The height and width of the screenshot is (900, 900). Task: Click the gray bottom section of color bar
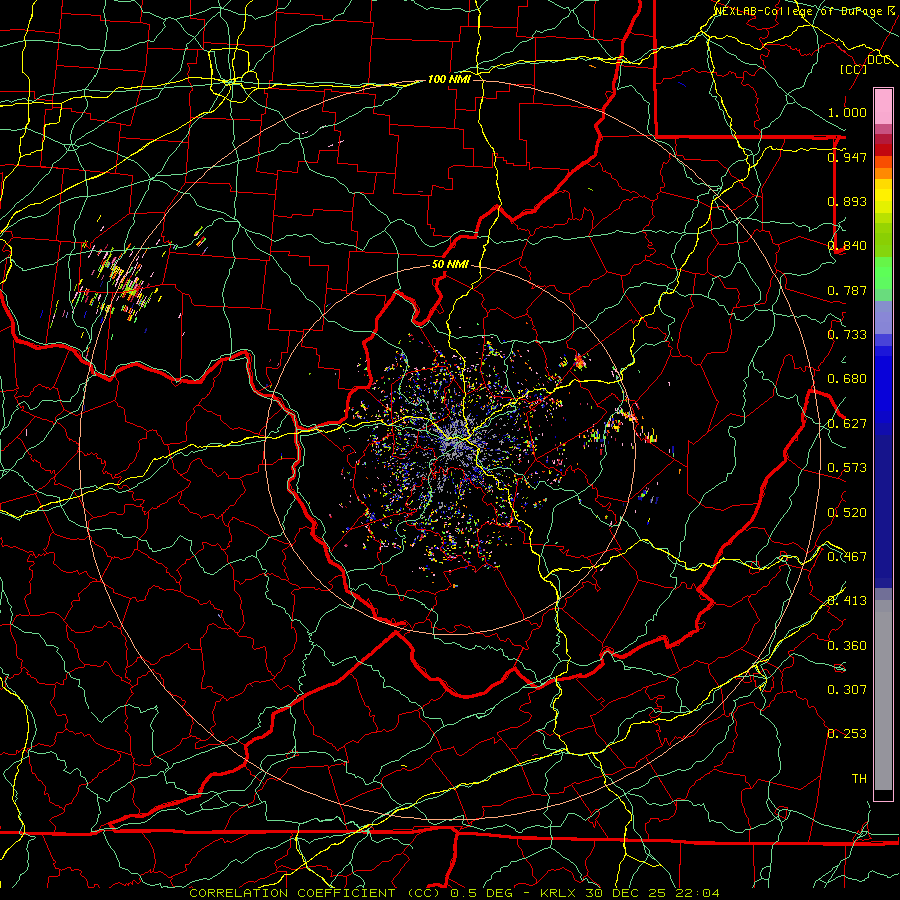tap(883, 695)
